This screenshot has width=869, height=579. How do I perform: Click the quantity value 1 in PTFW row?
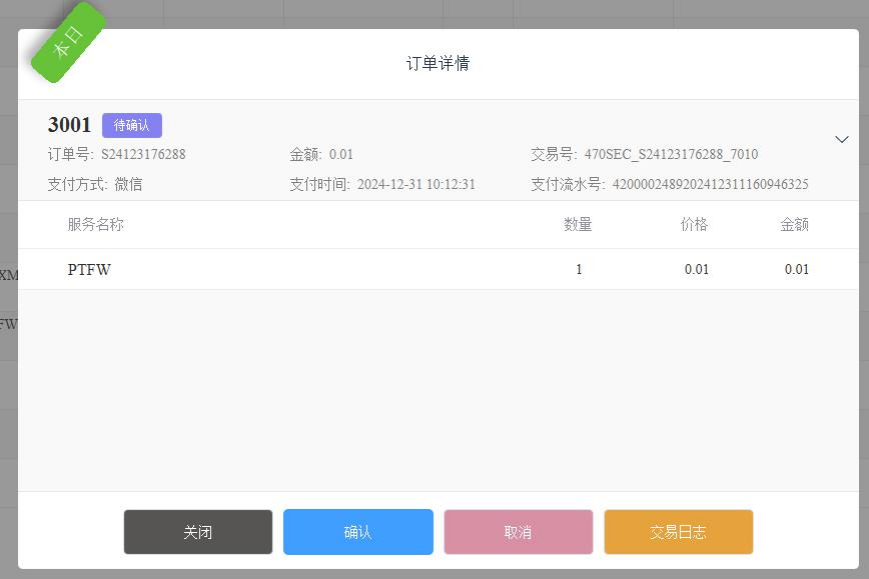click(579, 269)
